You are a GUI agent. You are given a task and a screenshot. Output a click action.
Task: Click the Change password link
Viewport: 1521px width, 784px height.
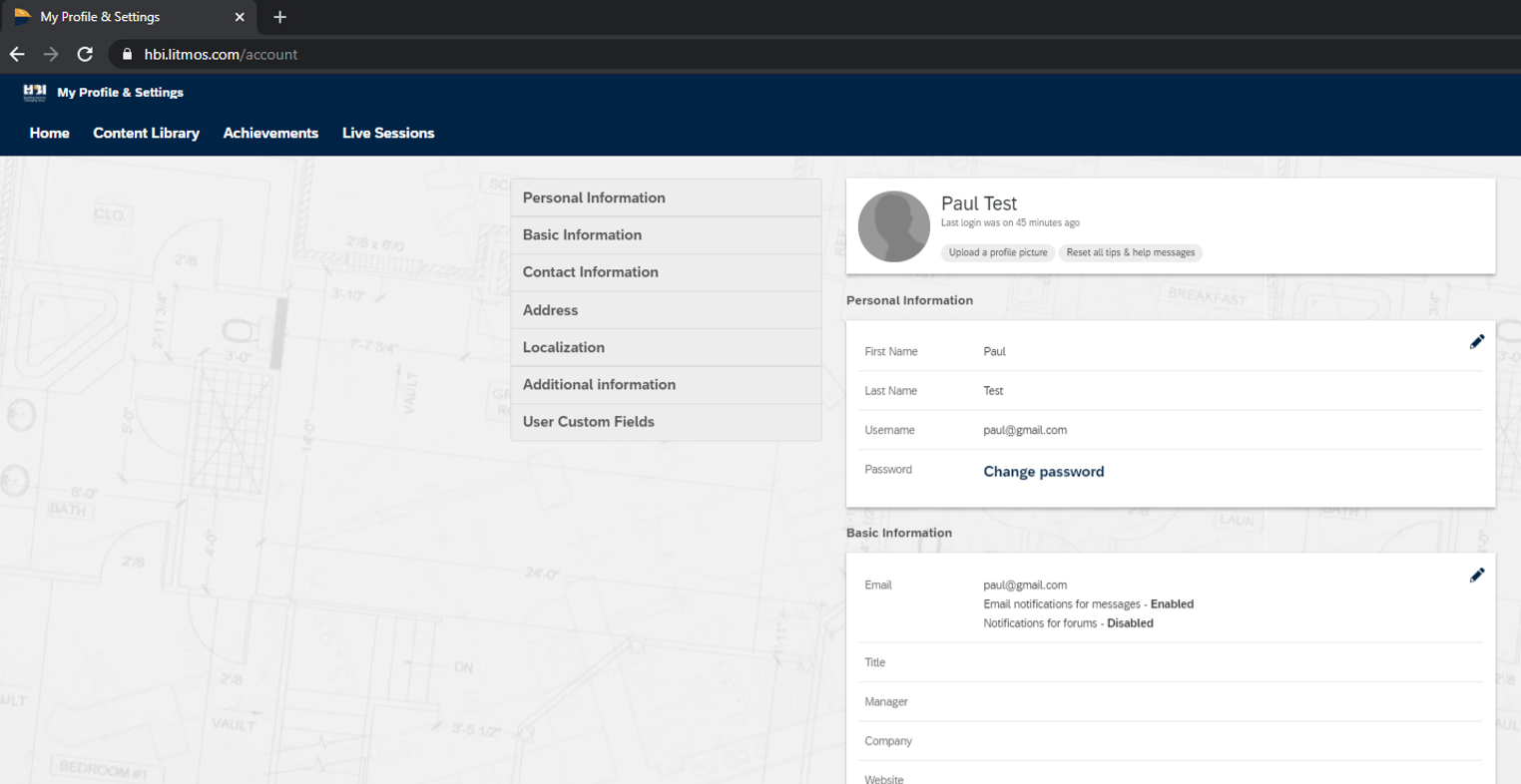(x=1043, y=472)
